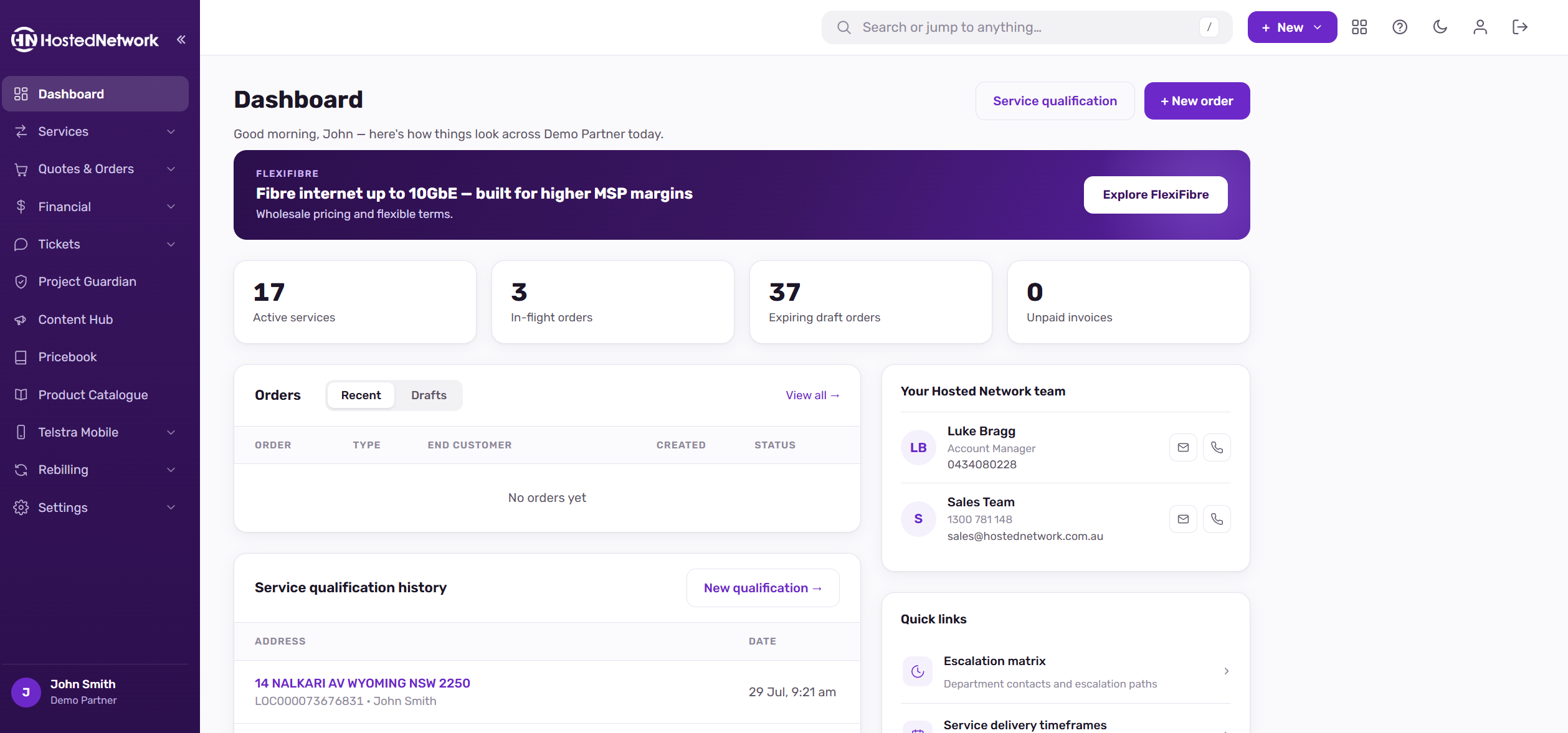Toggle dark mode with the moon icon
Screen dimensions: 1568x733
(x=1440, y=27)
